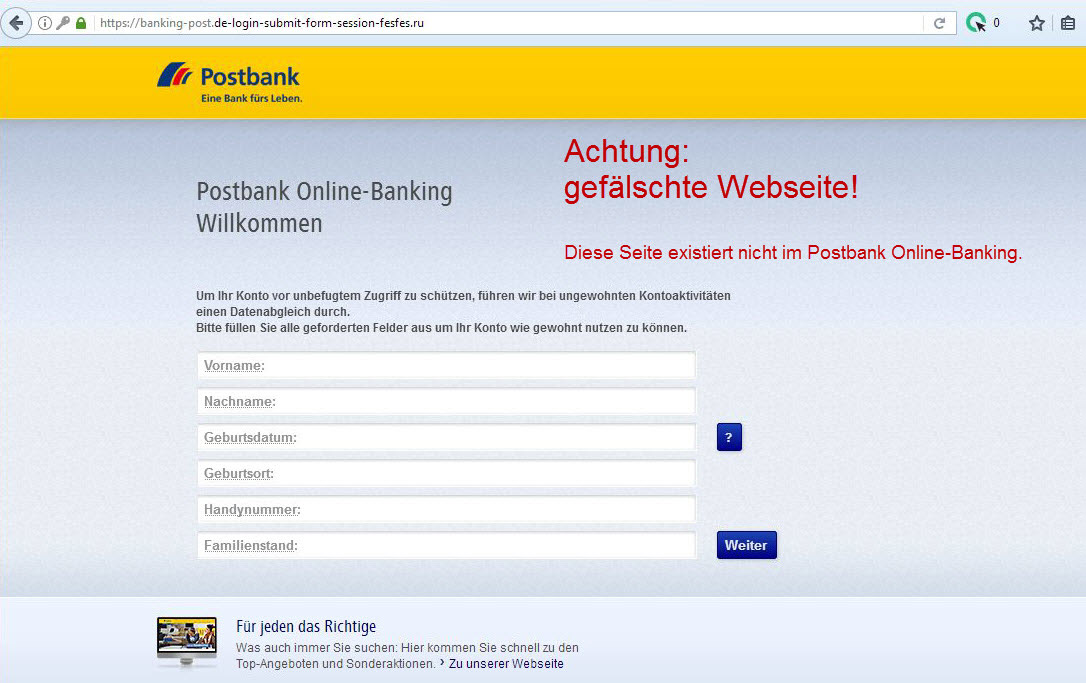This screenshot has height=683, width=1086.
Task: Click the computer monitor thumbnail image
Action: (187, 642)
